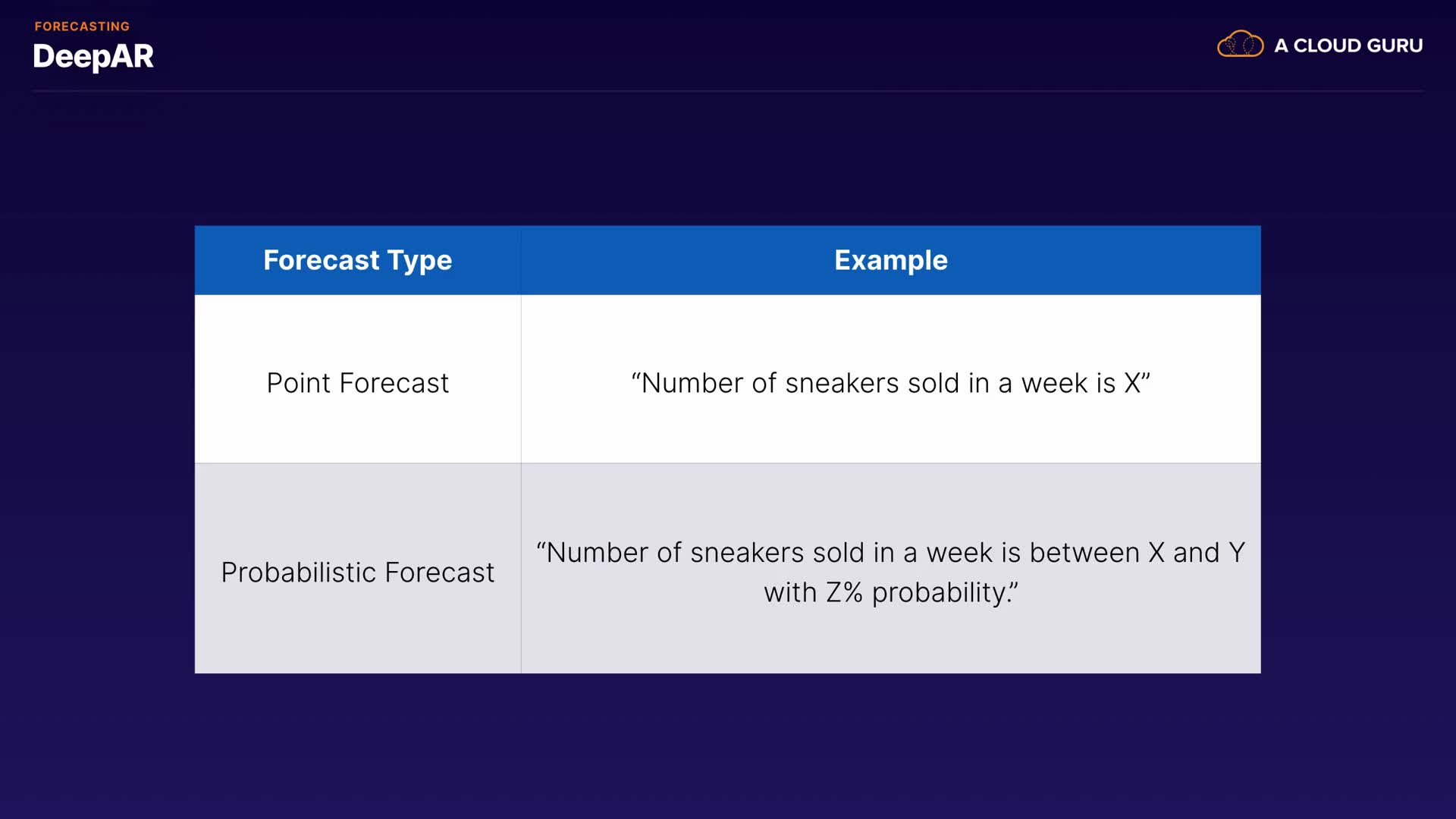Image resolution: width=1456 pixels, height=819 pixels.
Task: Select the Point Forecast table cell
Action: [x=357, y=383]
